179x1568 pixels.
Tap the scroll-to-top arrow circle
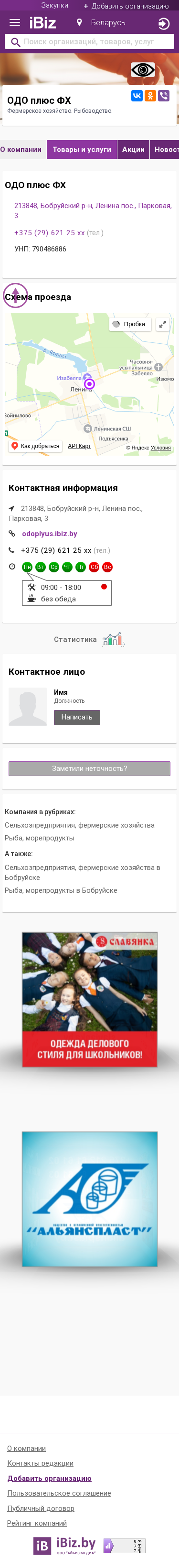(x=16, y=295)
